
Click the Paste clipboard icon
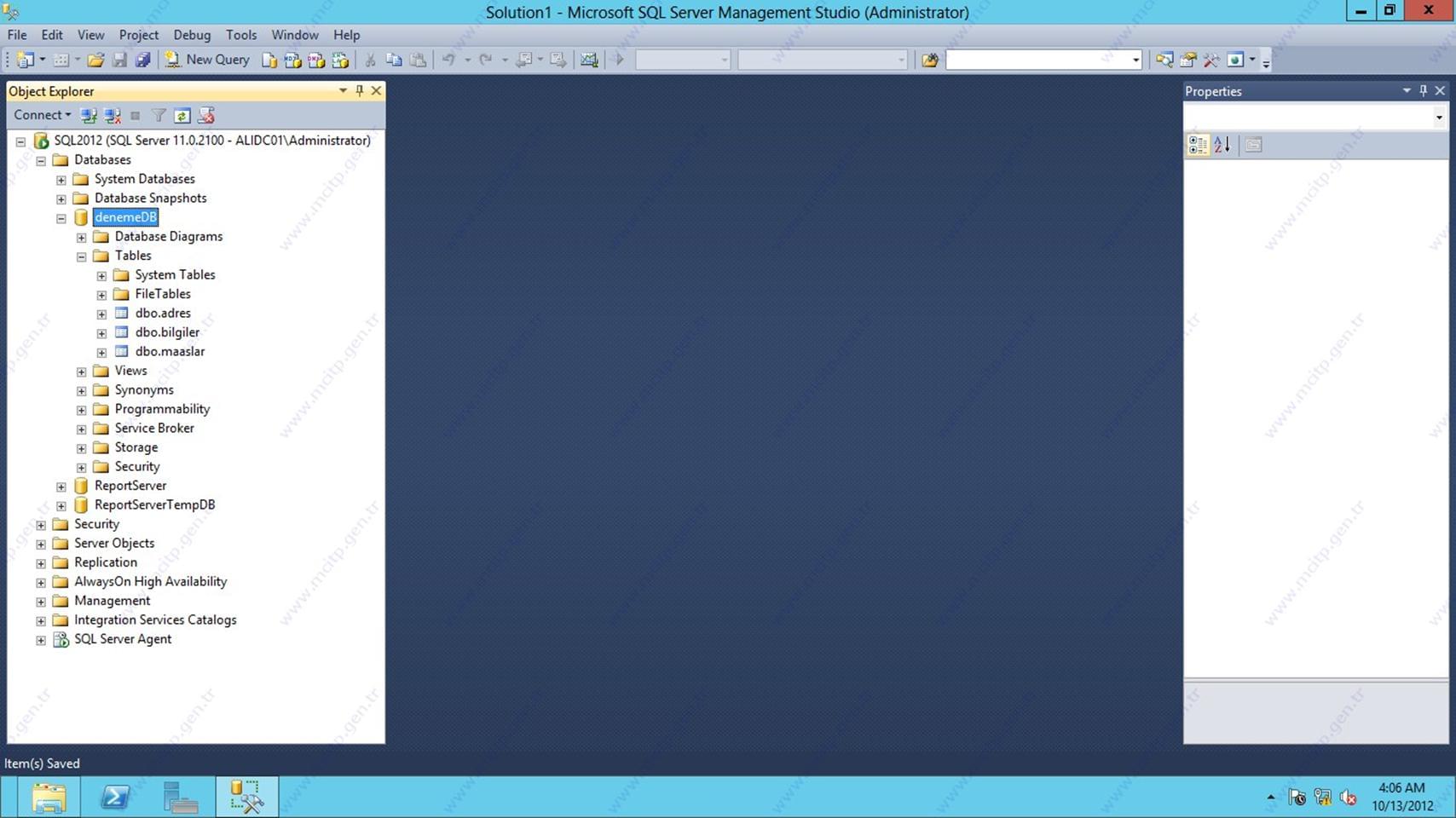coord(418,60)
